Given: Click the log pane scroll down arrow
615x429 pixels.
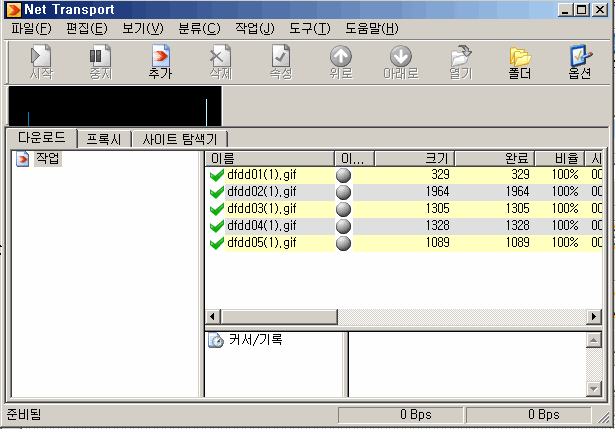Looking at the screenshot, I should coord(594,389).
